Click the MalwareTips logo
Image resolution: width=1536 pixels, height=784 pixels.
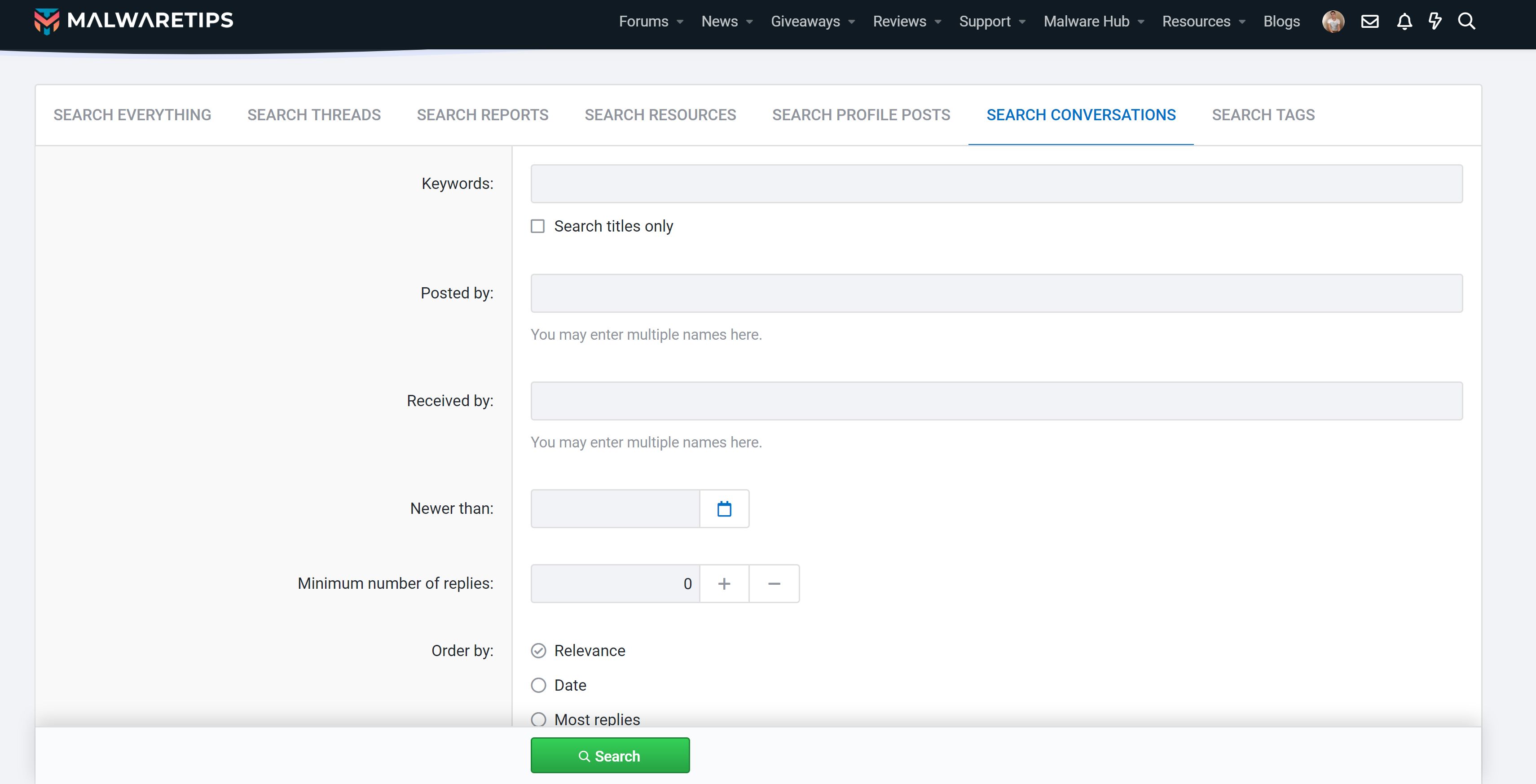(133, 21)
